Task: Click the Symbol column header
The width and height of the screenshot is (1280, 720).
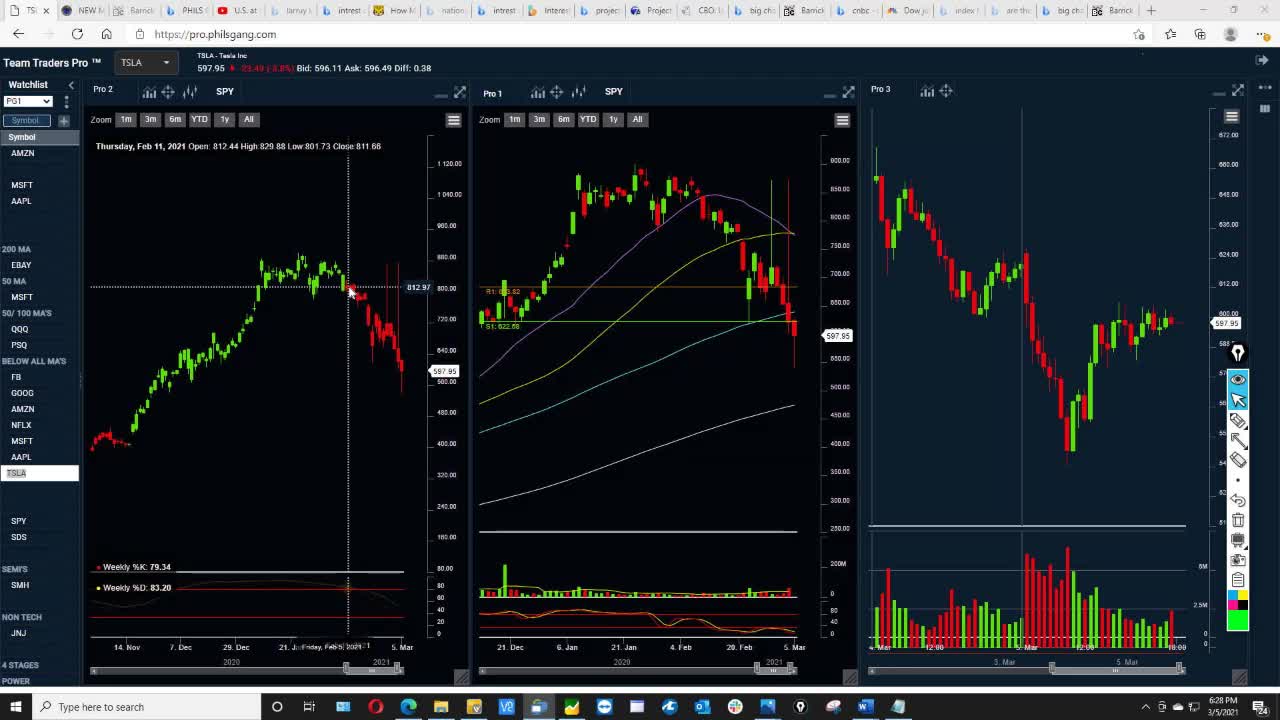Action: coord(40,137)
